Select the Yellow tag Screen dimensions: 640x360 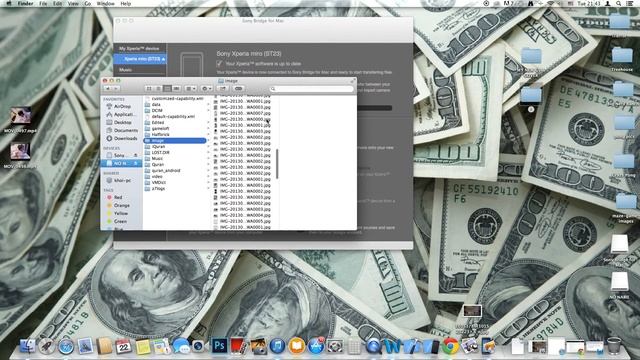click(122, 213)
